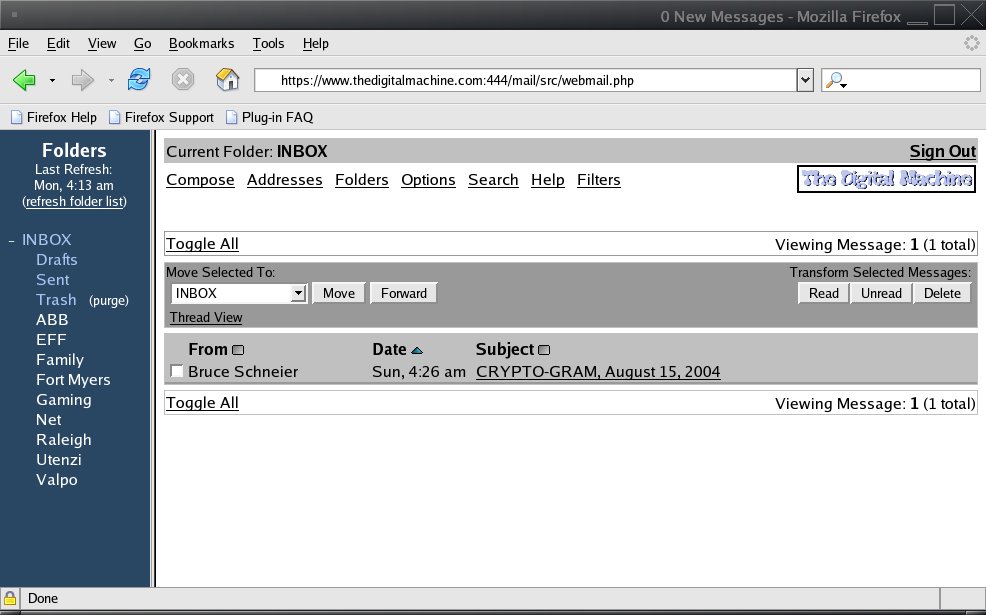Screen dimensions: 986x615
Task: Collapse the INBOX folder tree
Action: pos(11,240)
